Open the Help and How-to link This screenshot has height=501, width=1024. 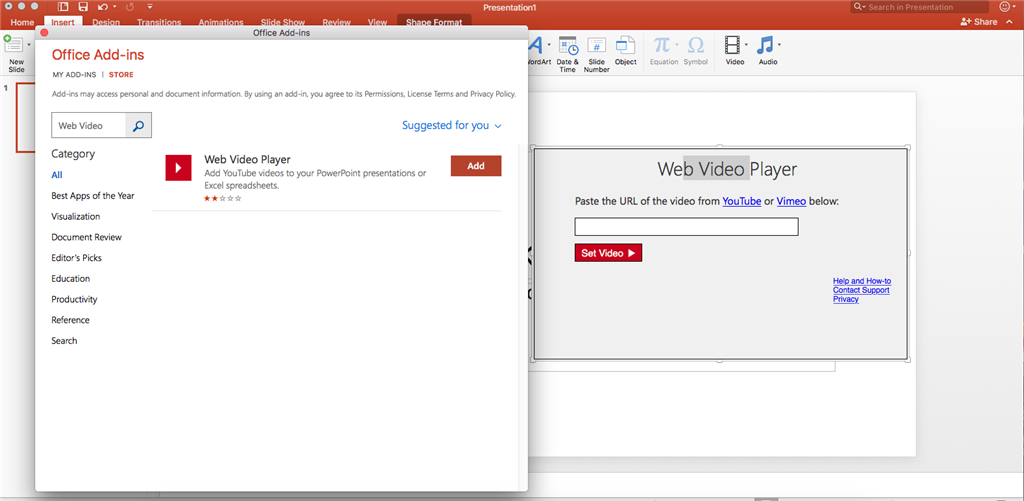pyautogui.click(x=862, y=281)
